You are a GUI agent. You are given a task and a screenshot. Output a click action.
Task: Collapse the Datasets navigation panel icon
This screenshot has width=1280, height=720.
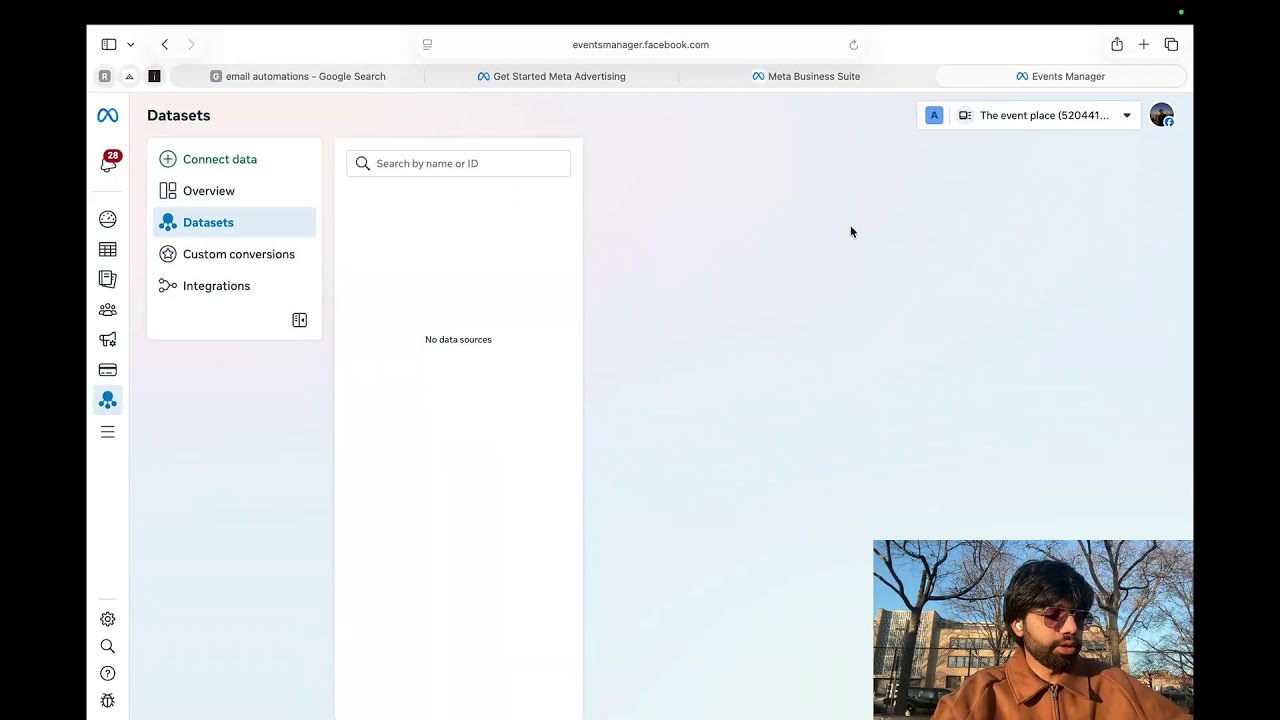click(299, 320)
